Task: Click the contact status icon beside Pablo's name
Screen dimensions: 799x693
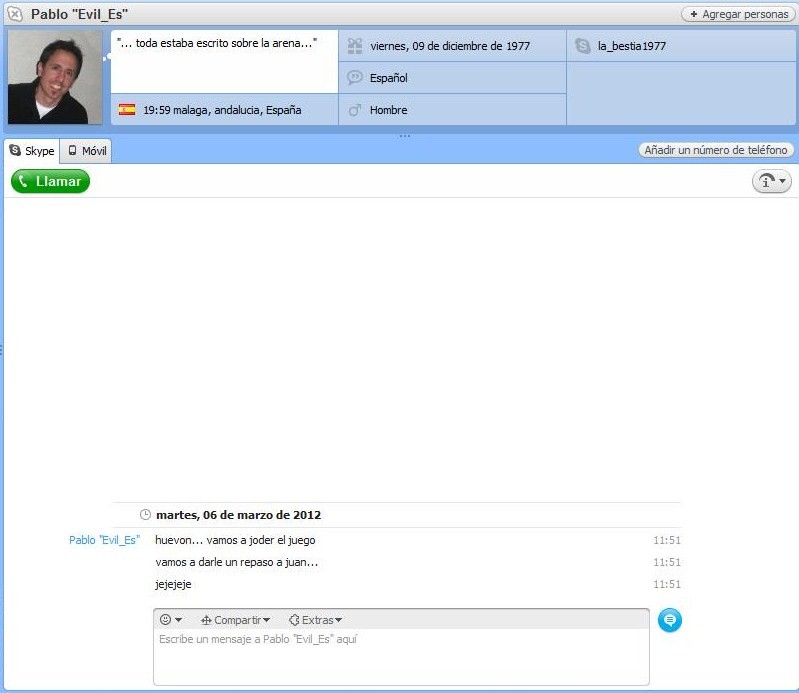Action: [x=15, y=14]
